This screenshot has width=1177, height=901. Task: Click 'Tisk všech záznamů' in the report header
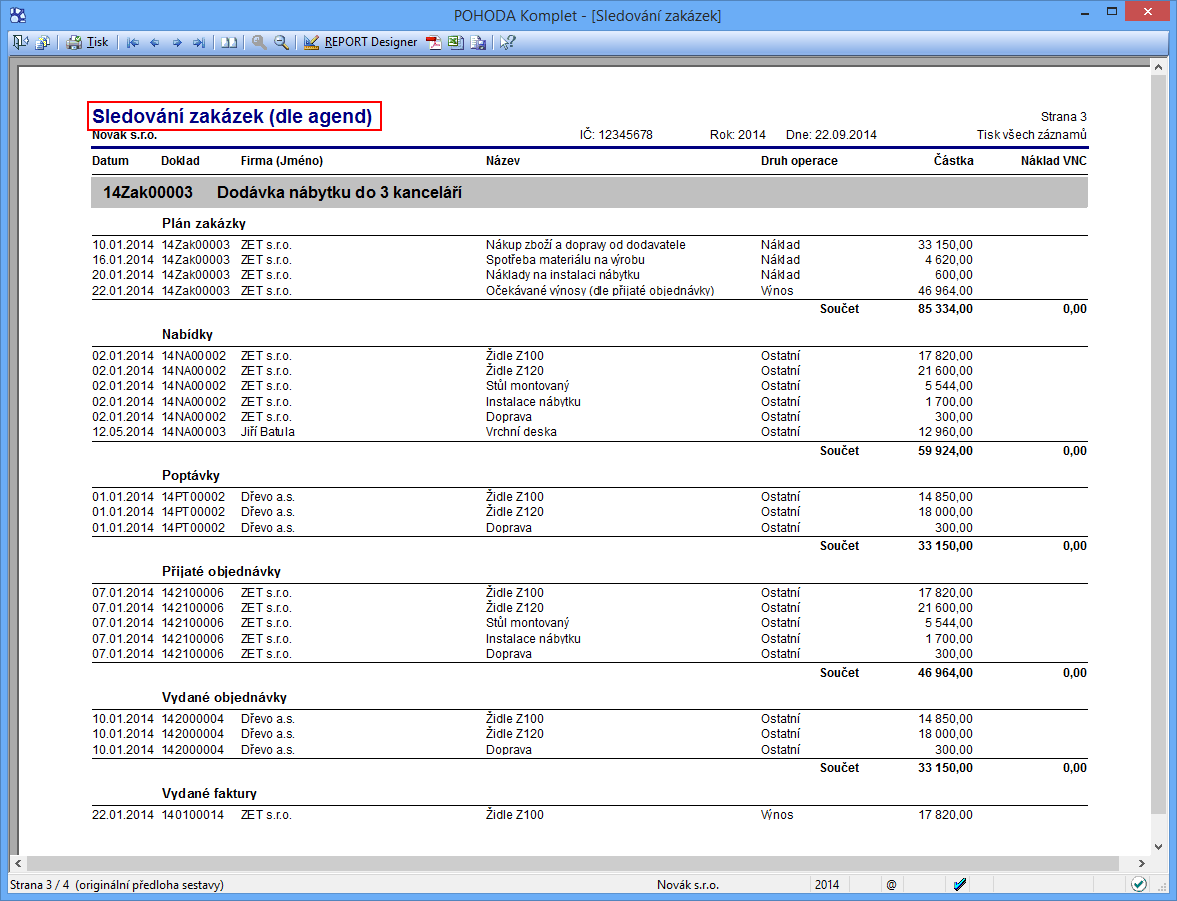1031,134
